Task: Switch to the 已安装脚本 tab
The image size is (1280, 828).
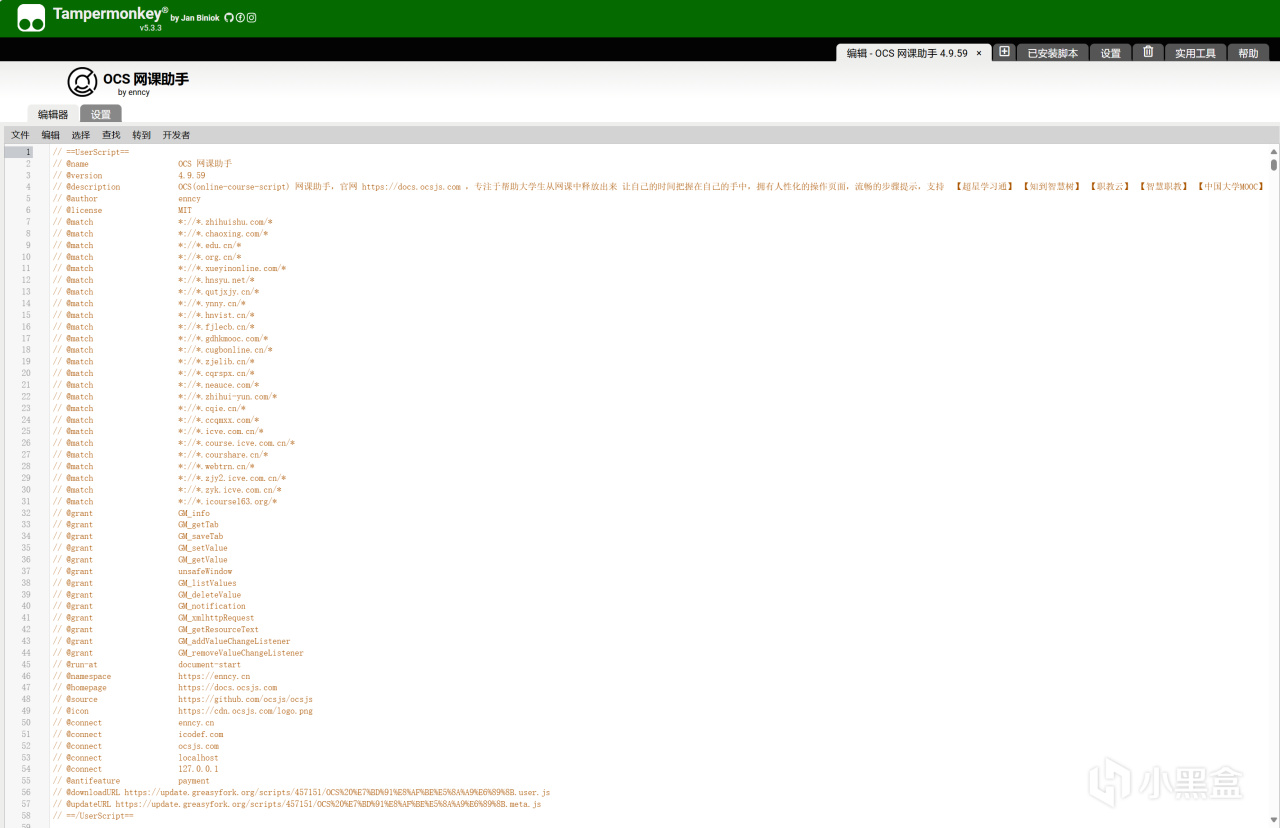Action: point(1053,53)
